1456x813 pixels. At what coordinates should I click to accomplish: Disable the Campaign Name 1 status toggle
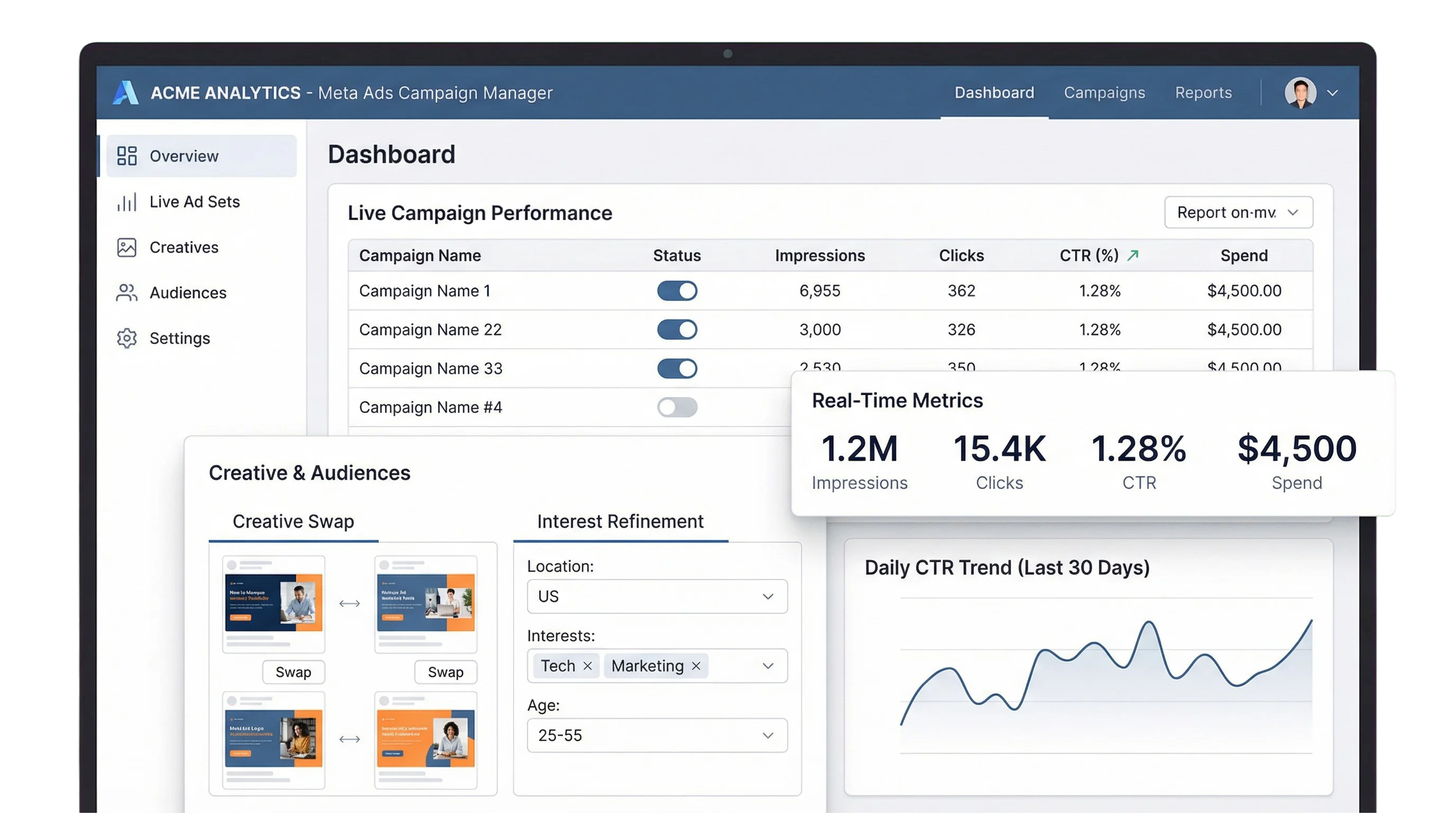point(677,291)
